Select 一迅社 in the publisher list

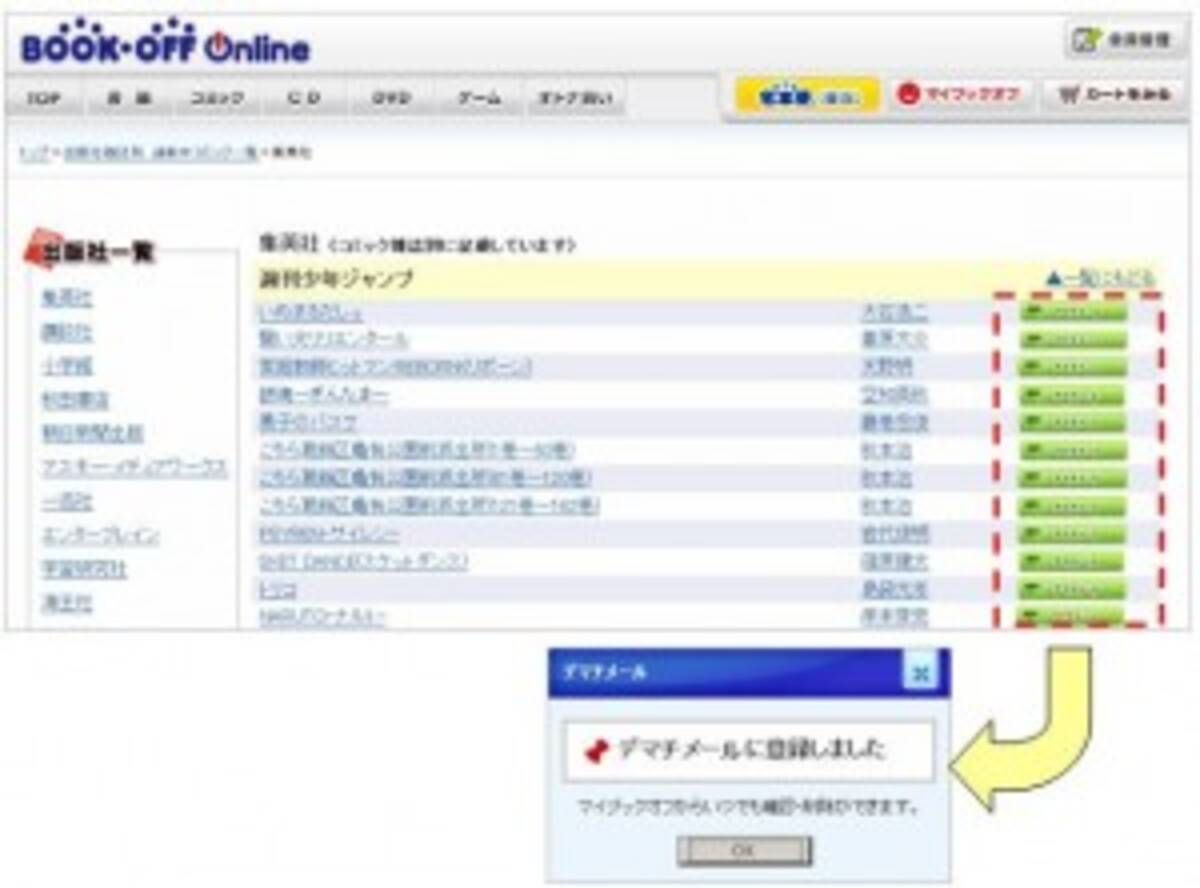coord(68,502)
